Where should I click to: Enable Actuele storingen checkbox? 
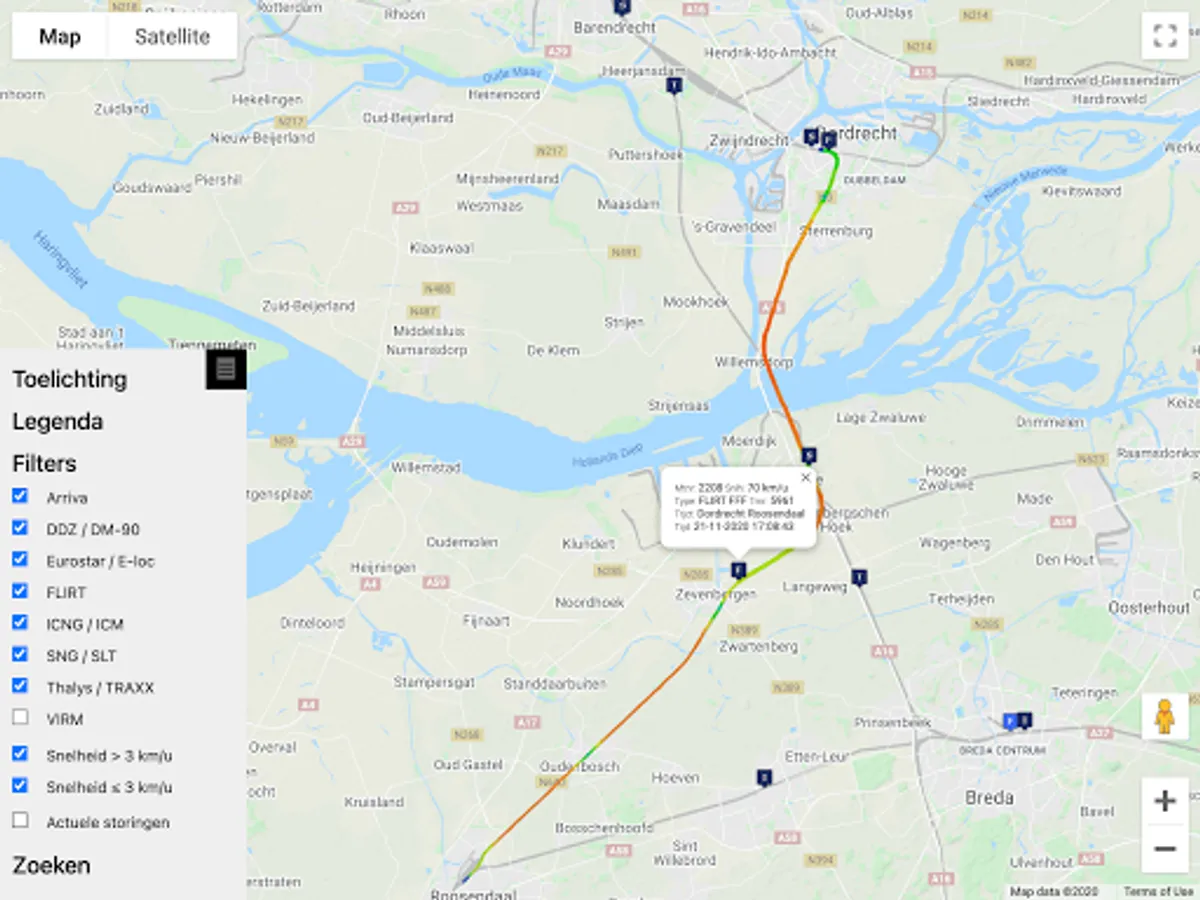point(20,820)
